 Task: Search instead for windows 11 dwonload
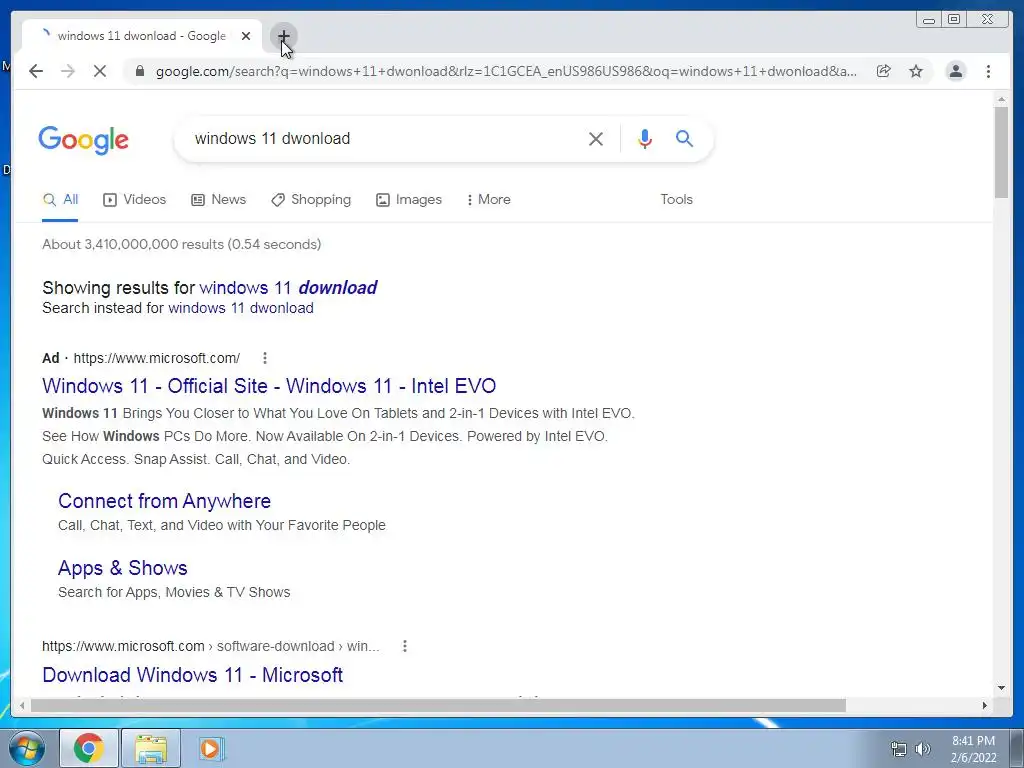pos(241,308)
